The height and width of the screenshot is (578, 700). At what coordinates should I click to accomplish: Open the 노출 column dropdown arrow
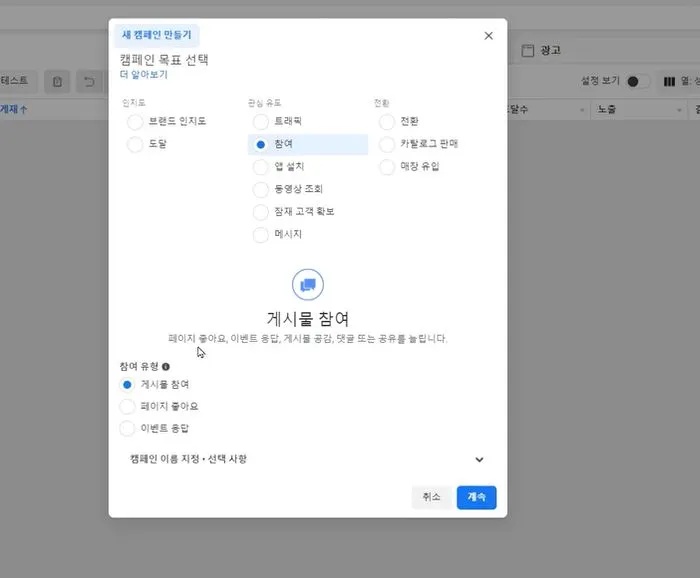pos(679,110)
